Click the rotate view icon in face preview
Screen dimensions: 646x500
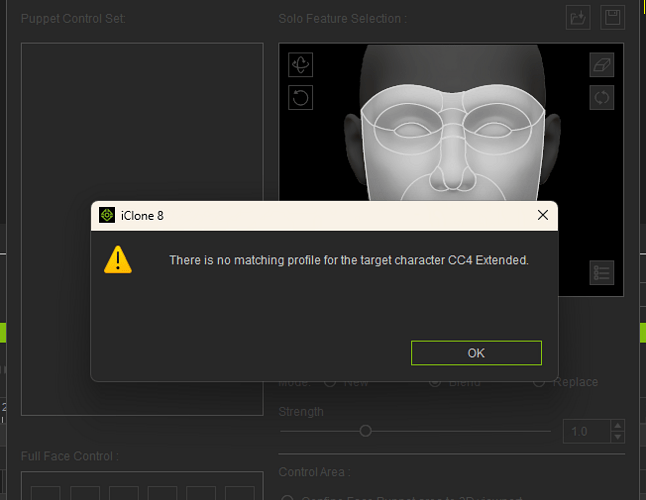pyautogui.click(x=300, y=65)
